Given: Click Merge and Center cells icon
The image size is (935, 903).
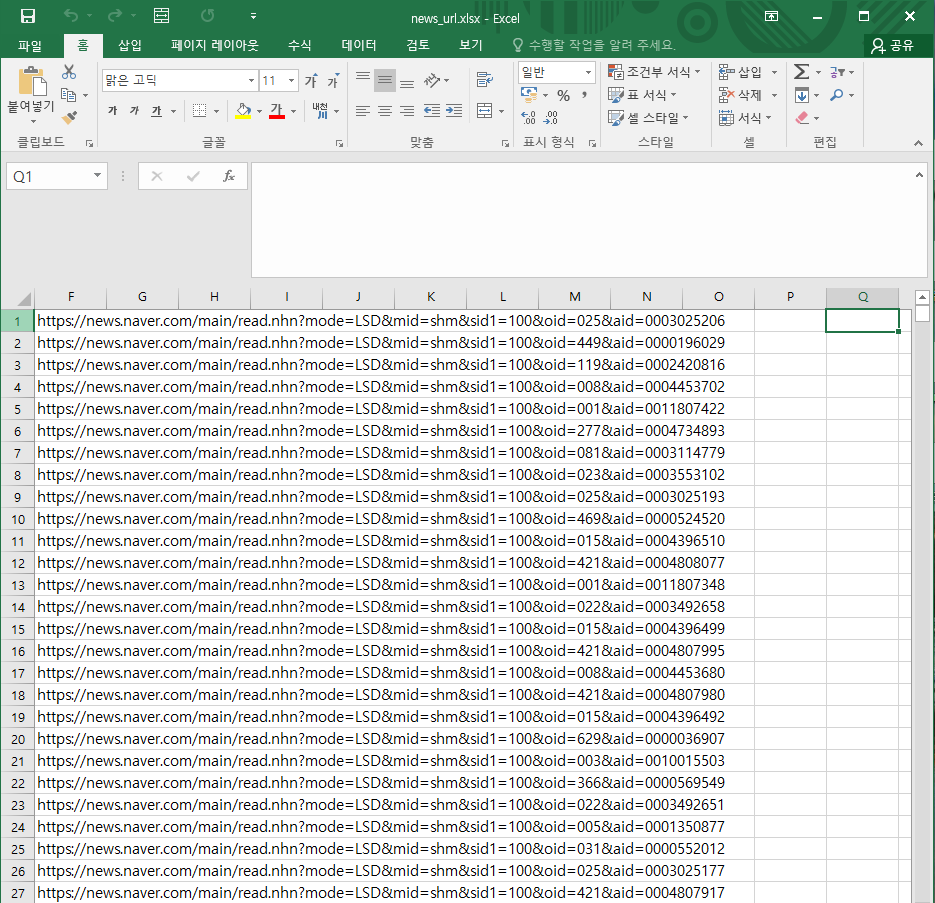Looking at the screenshot, I should tap(485, 111).
